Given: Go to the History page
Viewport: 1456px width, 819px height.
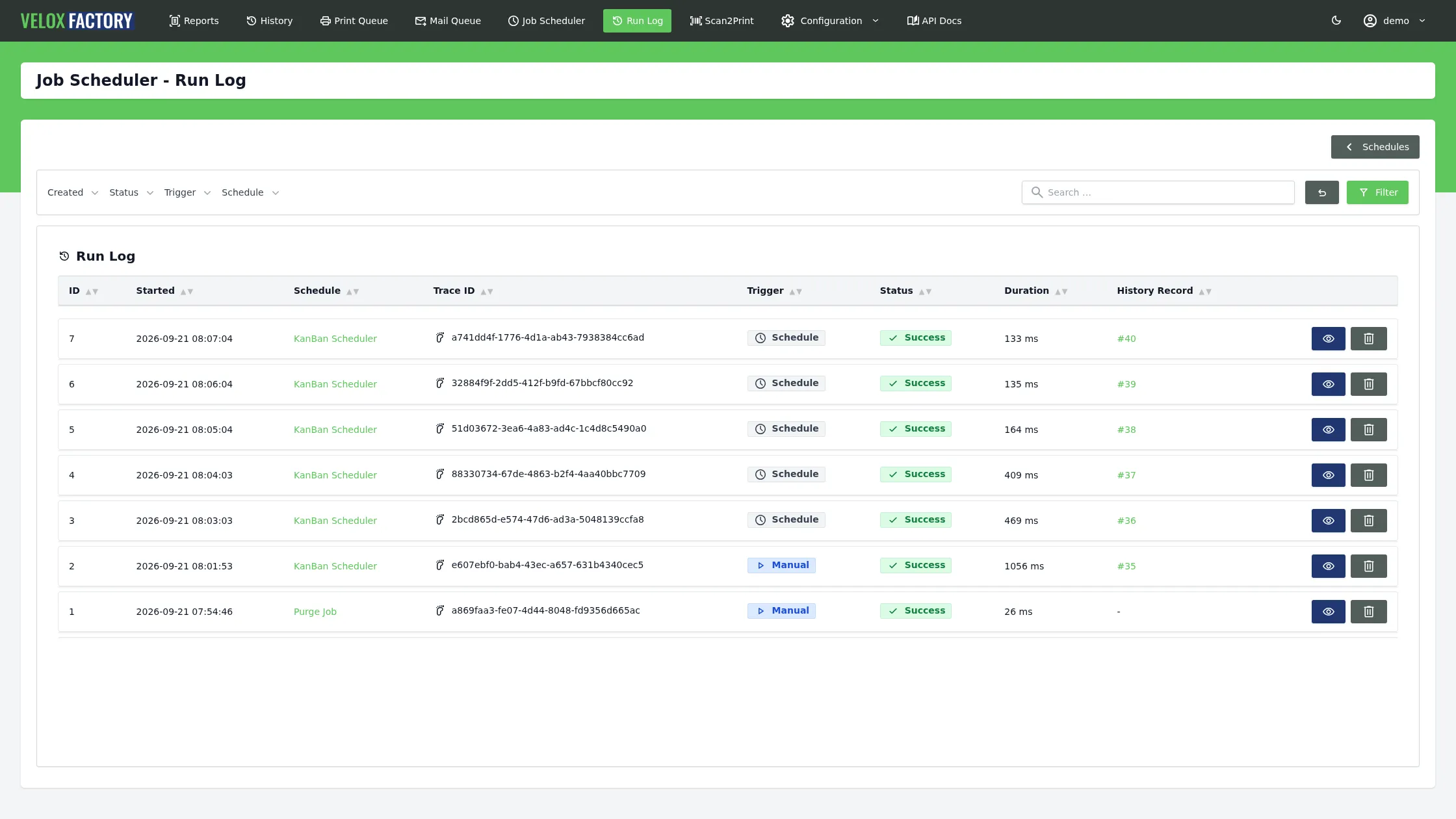Looking at the screenshot, I should point(269,21).
